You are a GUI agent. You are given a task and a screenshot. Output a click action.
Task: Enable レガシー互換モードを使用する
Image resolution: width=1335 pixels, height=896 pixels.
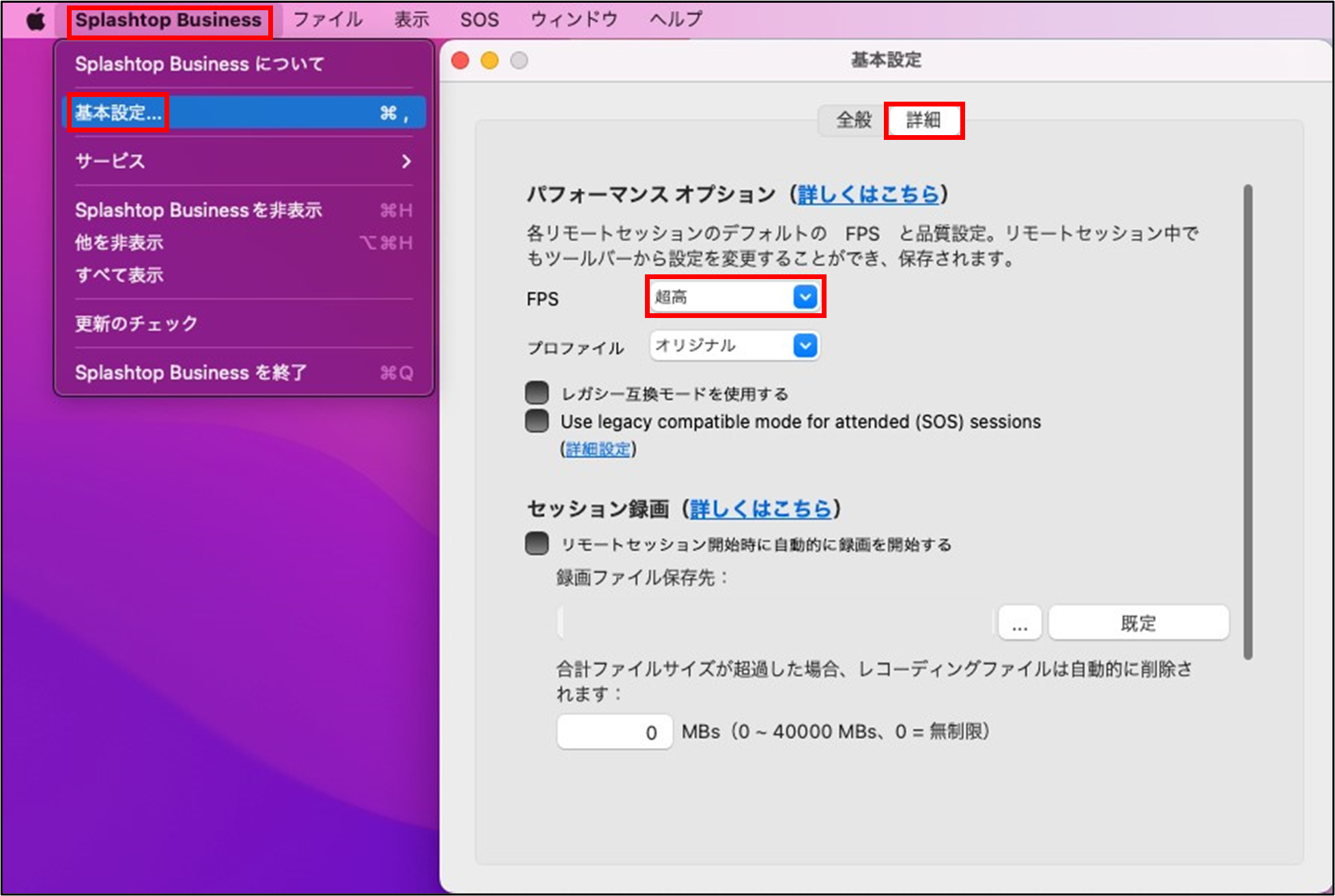[537, 392]
